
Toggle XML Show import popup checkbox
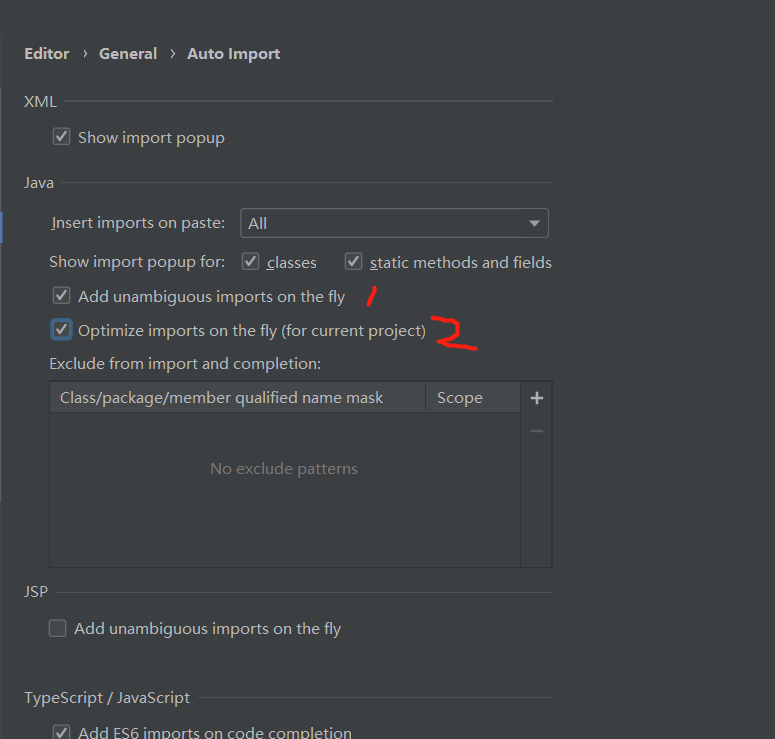62,137
